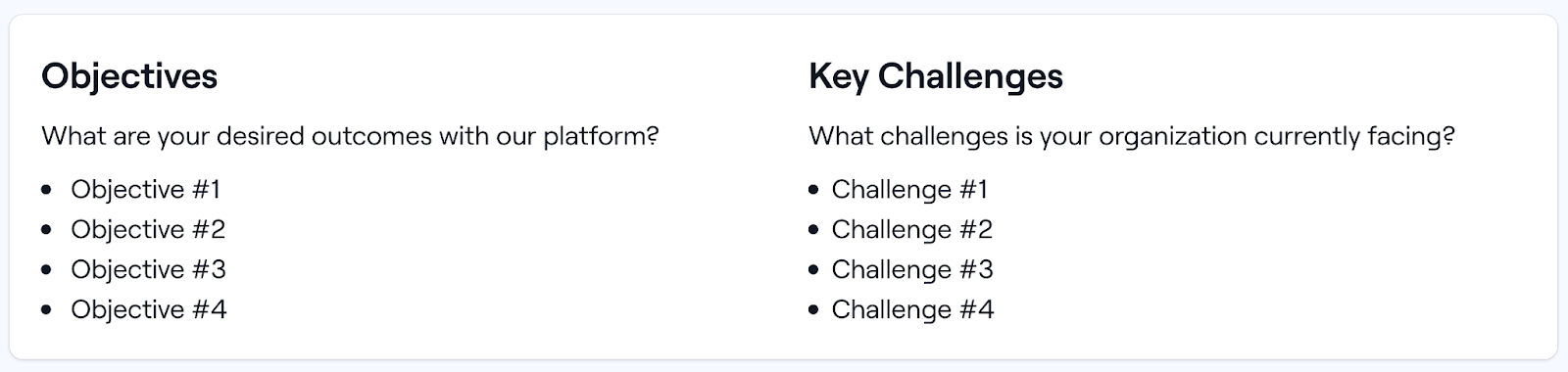Click the bullet before Challenge #3
Viewport: 1568px width, 372px height.
coord(813,269)
